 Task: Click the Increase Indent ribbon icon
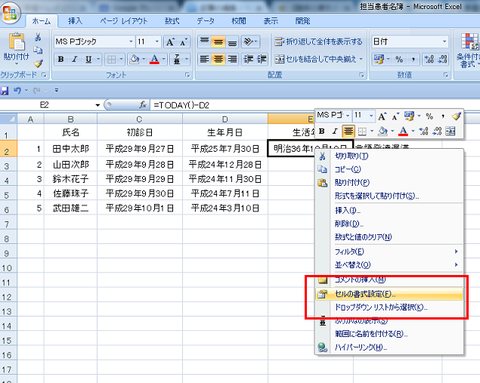pos(262,59)
